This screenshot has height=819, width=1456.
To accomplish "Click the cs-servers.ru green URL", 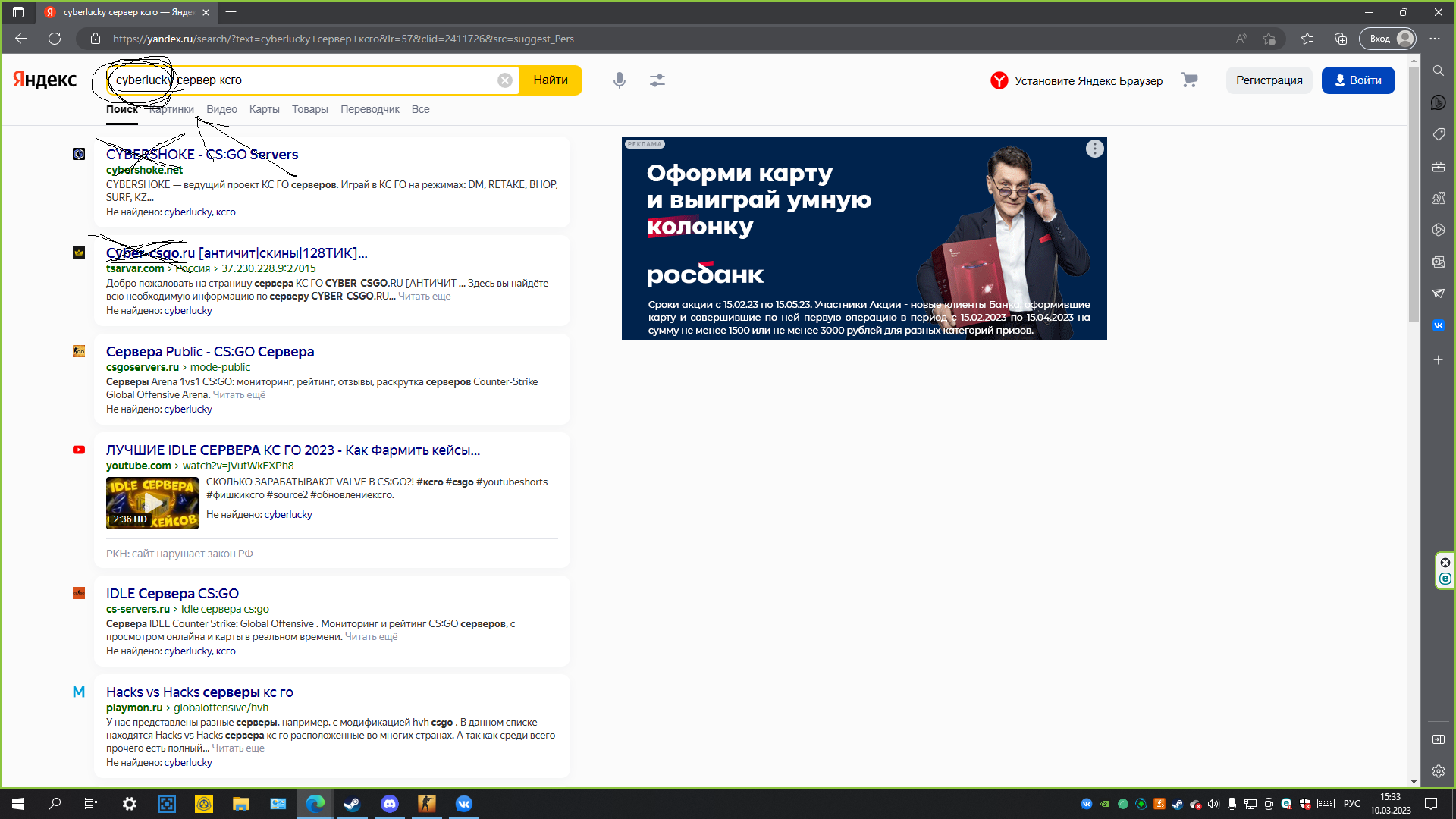I will coord(138,609).
